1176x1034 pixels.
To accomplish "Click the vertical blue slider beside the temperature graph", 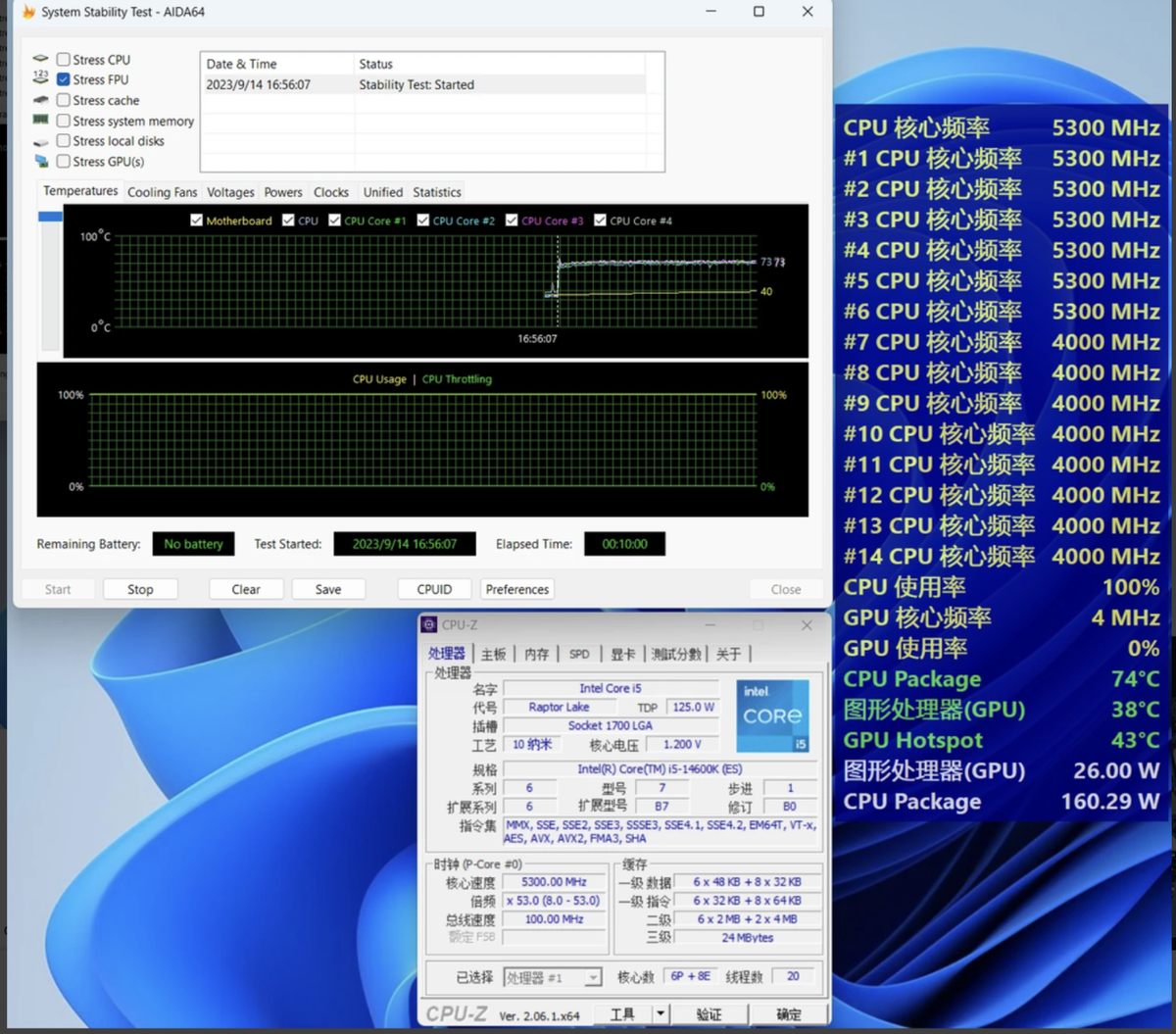I will pos(50,217).
